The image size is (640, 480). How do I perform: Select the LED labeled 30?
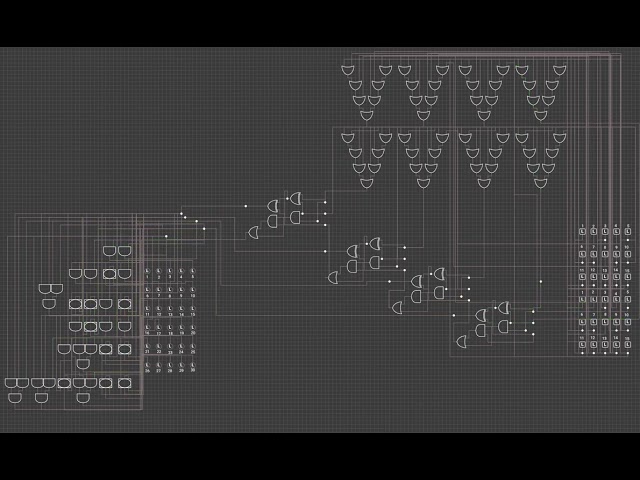tap(193, 365)
